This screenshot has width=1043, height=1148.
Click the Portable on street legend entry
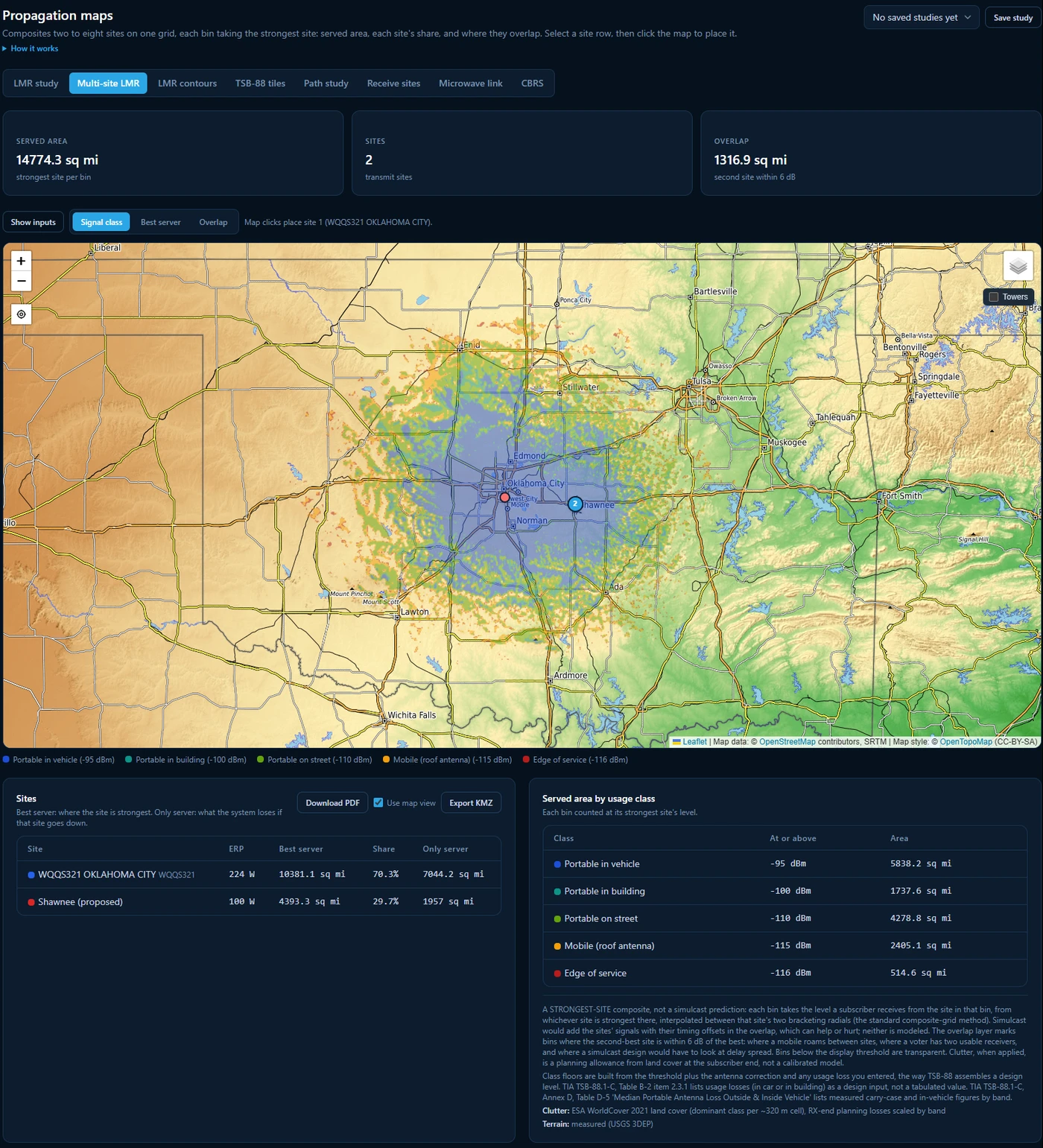click(314, 760)
